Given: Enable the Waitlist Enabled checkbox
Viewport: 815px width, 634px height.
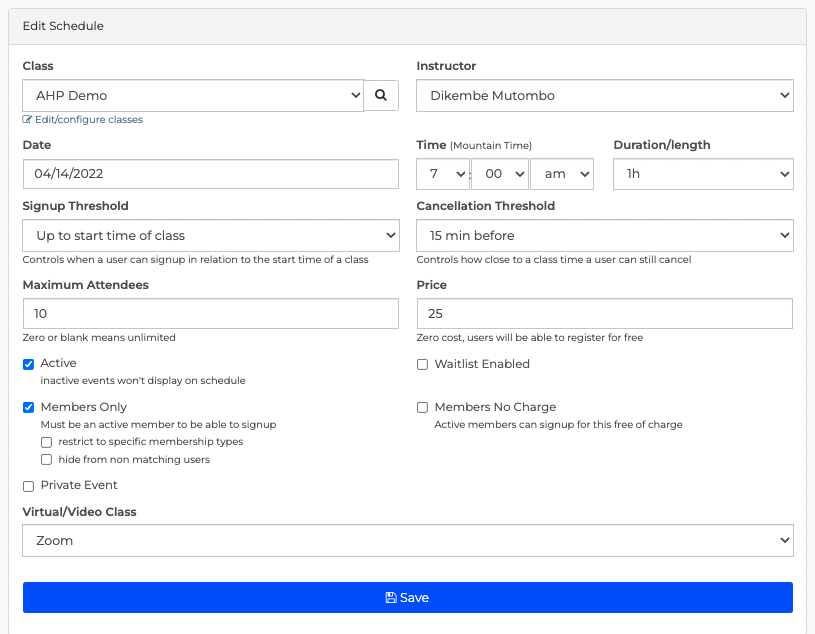Looking at the screenshot, I should [423, 364].
